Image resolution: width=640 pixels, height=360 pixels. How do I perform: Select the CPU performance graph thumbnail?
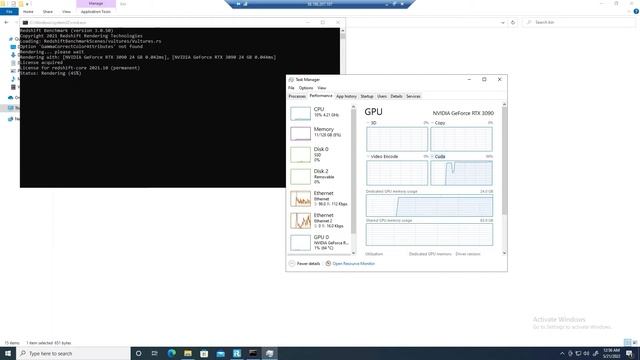tap(300, 113)
